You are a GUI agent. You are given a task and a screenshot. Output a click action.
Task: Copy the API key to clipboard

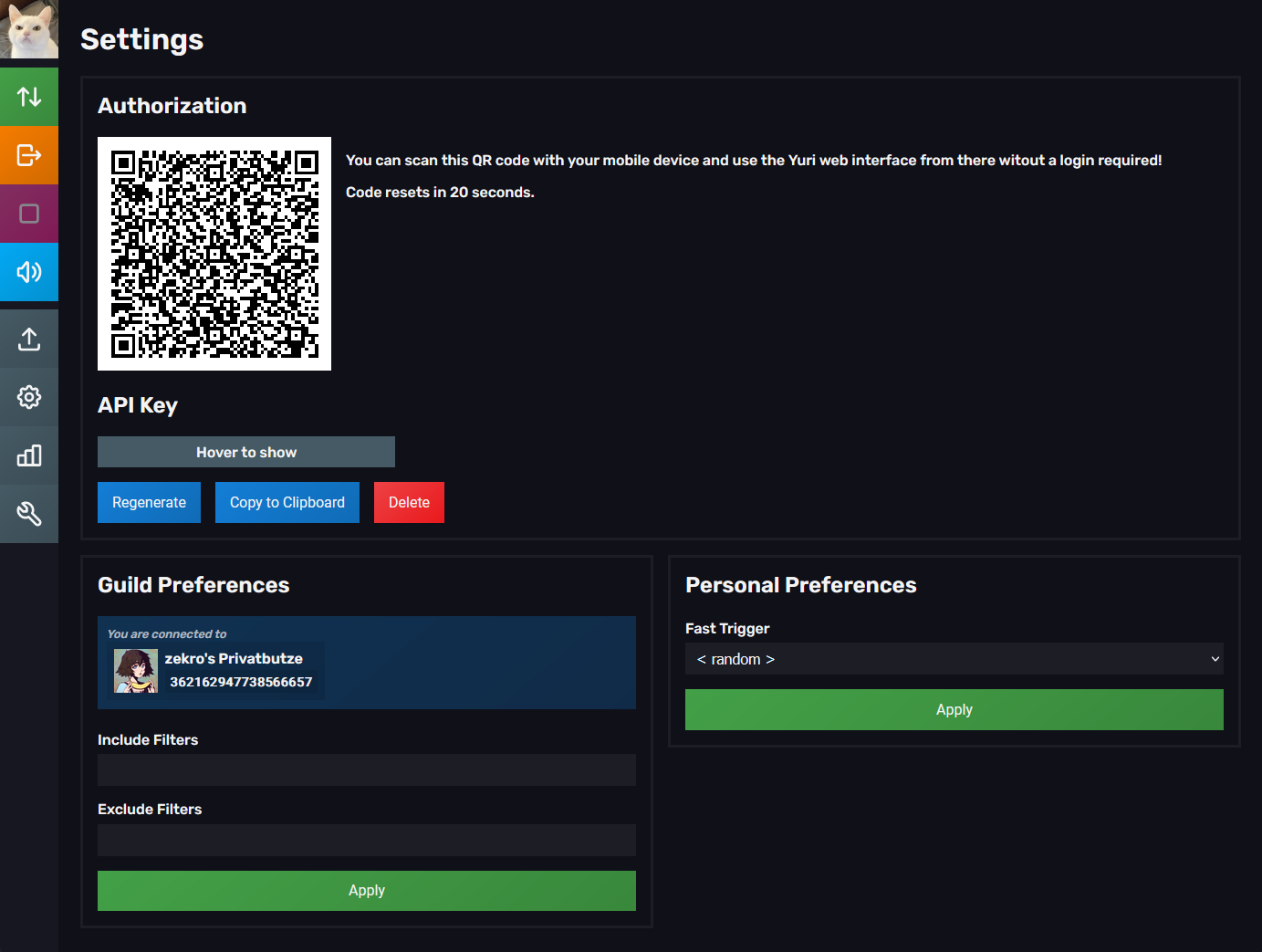[x=287, y=502]
